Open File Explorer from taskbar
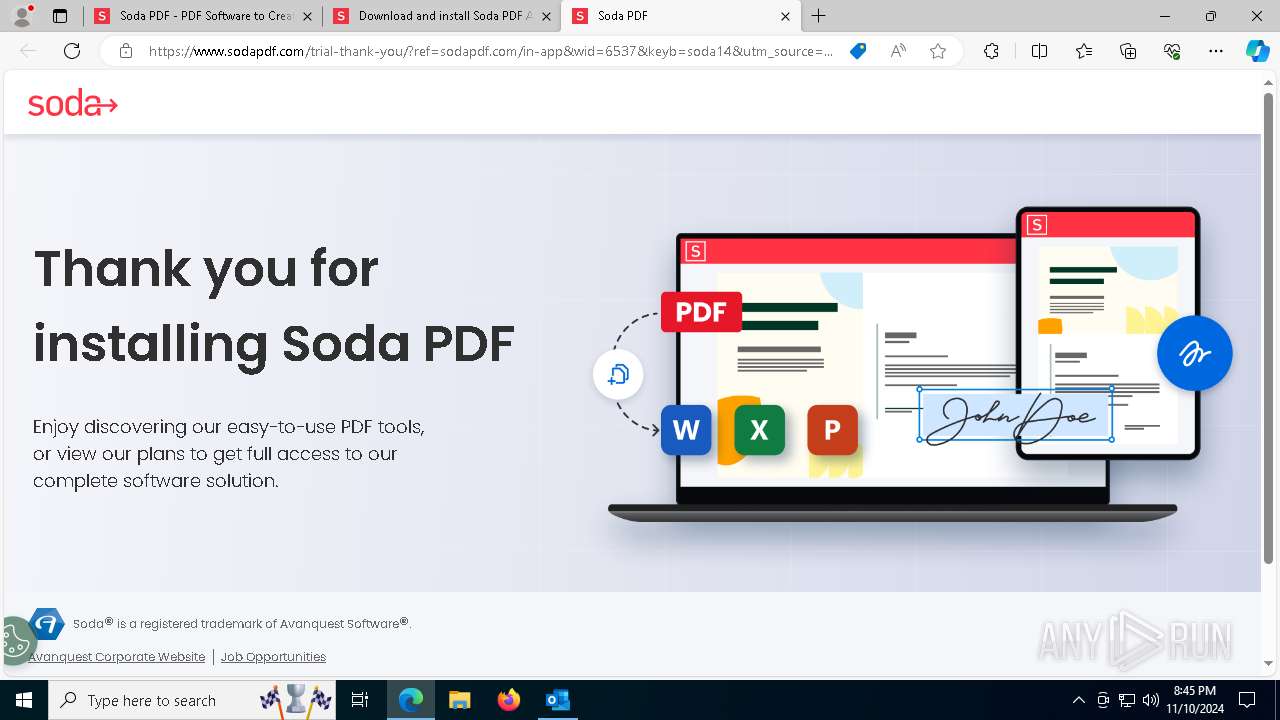The width and height of the screenshot is (1280, 720). click(x=460, y=700)
